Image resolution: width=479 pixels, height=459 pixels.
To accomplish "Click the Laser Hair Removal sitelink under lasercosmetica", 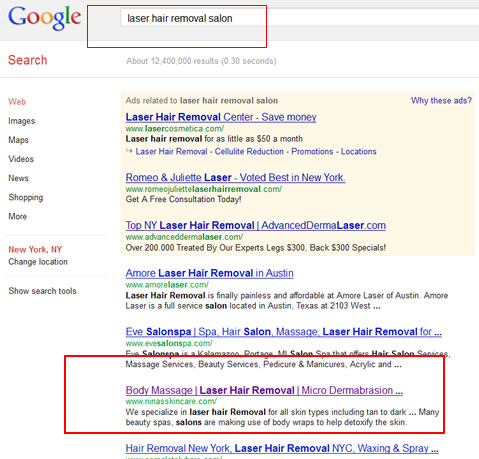I will [171, 152].
